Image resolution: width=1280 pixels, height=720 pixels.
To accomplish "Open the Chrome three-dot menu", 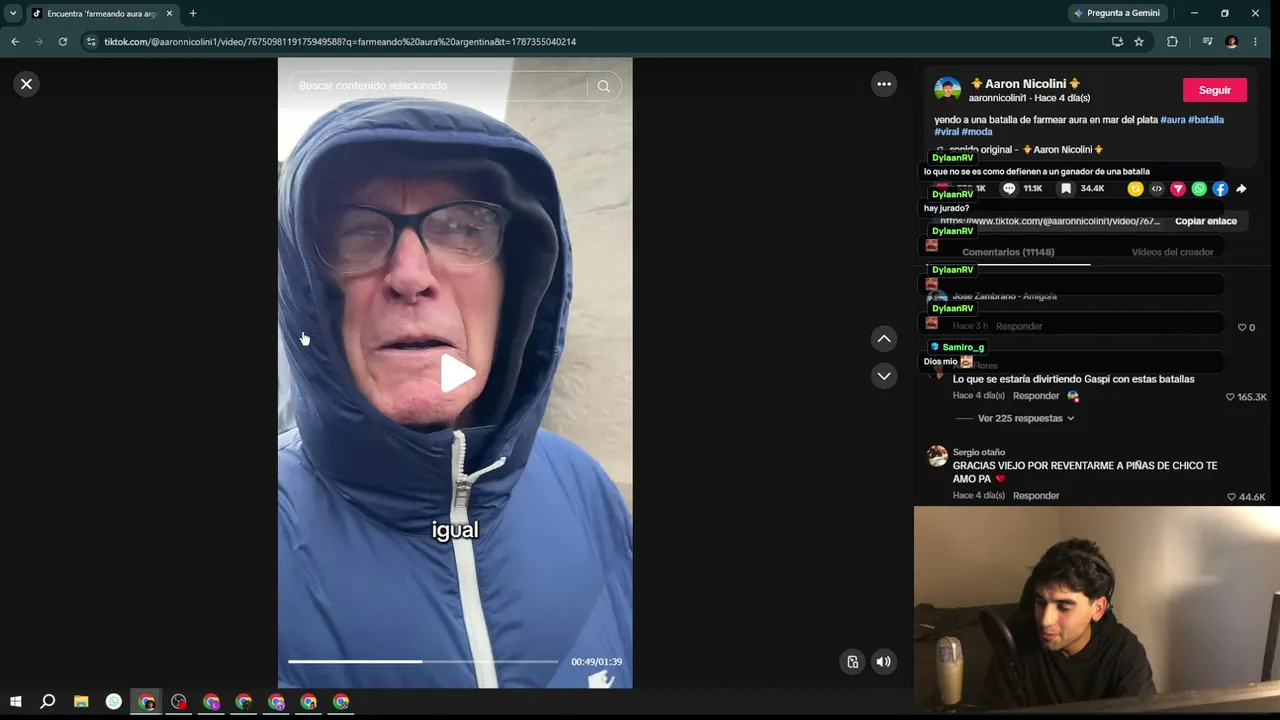I will pyautogui.click(x=1255, y=42).
